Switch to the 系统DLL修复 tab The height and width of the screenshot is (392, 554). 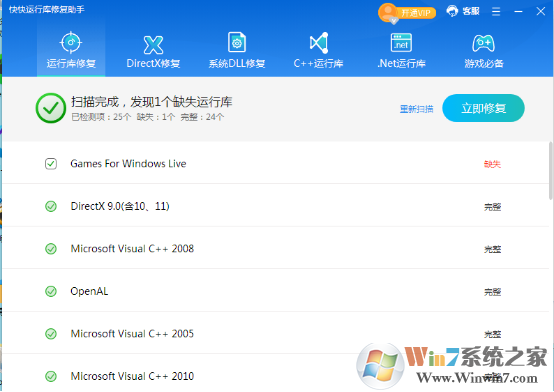tap(237, 51)
